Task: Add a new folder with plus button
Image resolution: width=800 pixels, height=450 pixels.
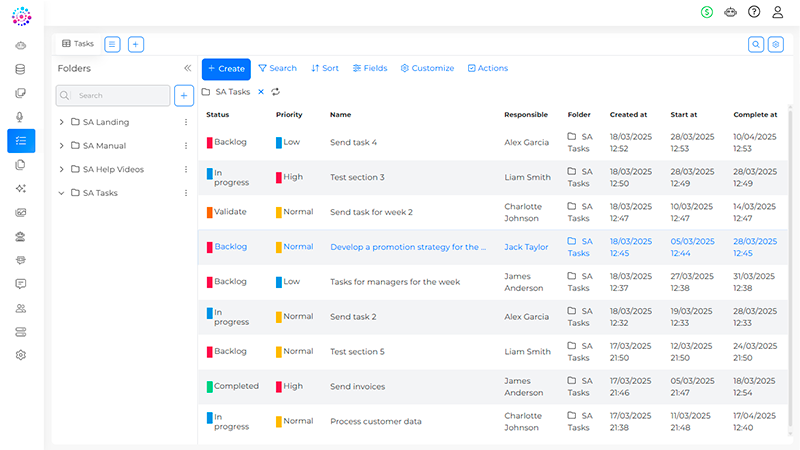Action: (184, 95)
